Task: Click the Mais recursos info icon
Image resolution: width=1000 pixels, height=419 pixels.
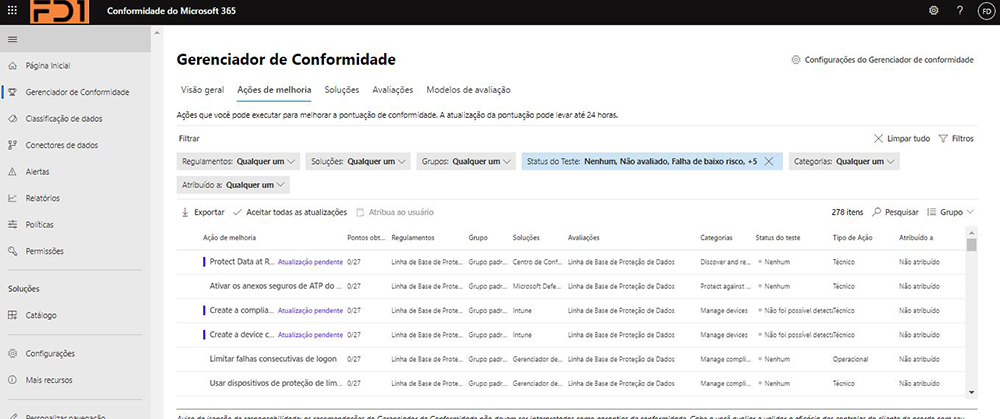Action: (12, 380)
